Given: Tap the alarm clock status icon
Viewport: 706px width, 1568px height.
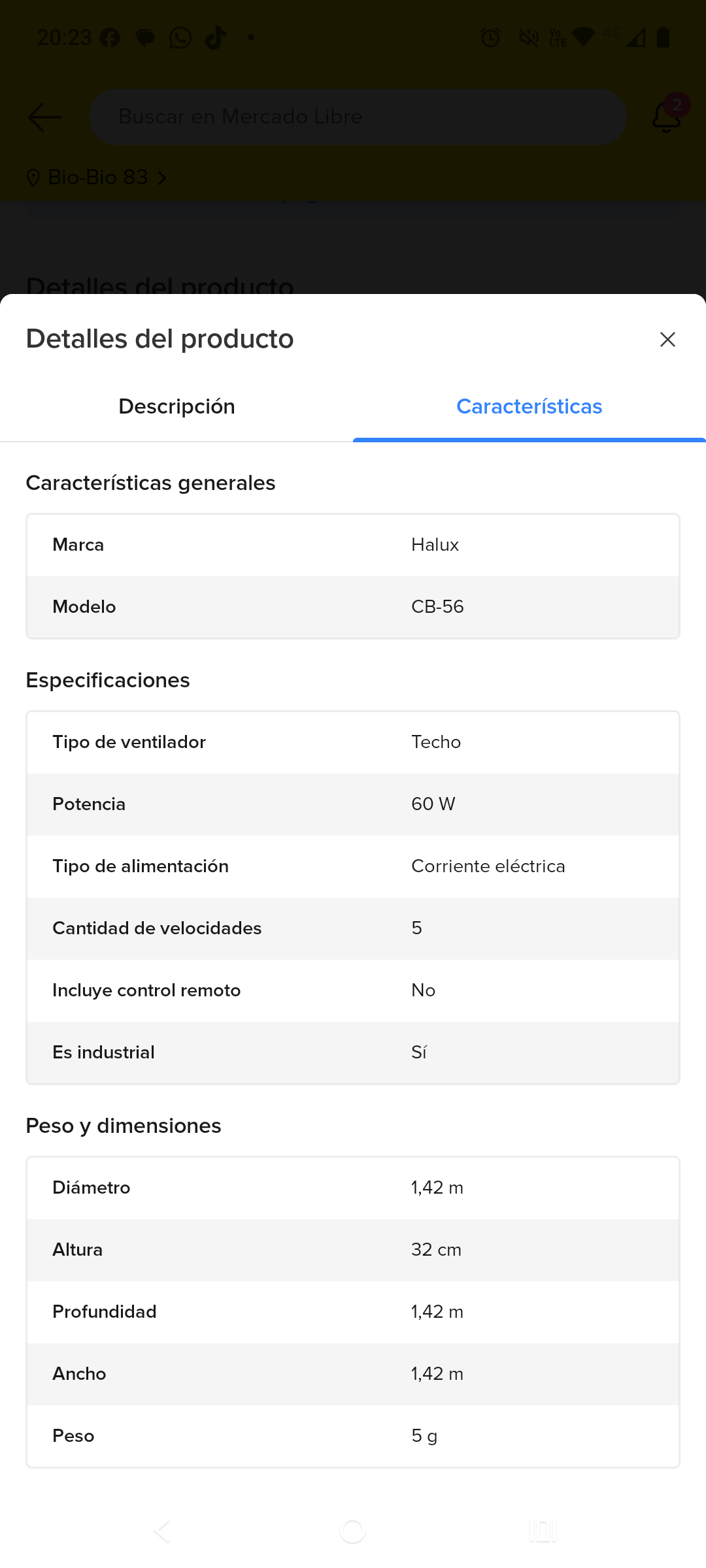Looking at the screenshot, I should pyautogui.click(x=490, y=38).
